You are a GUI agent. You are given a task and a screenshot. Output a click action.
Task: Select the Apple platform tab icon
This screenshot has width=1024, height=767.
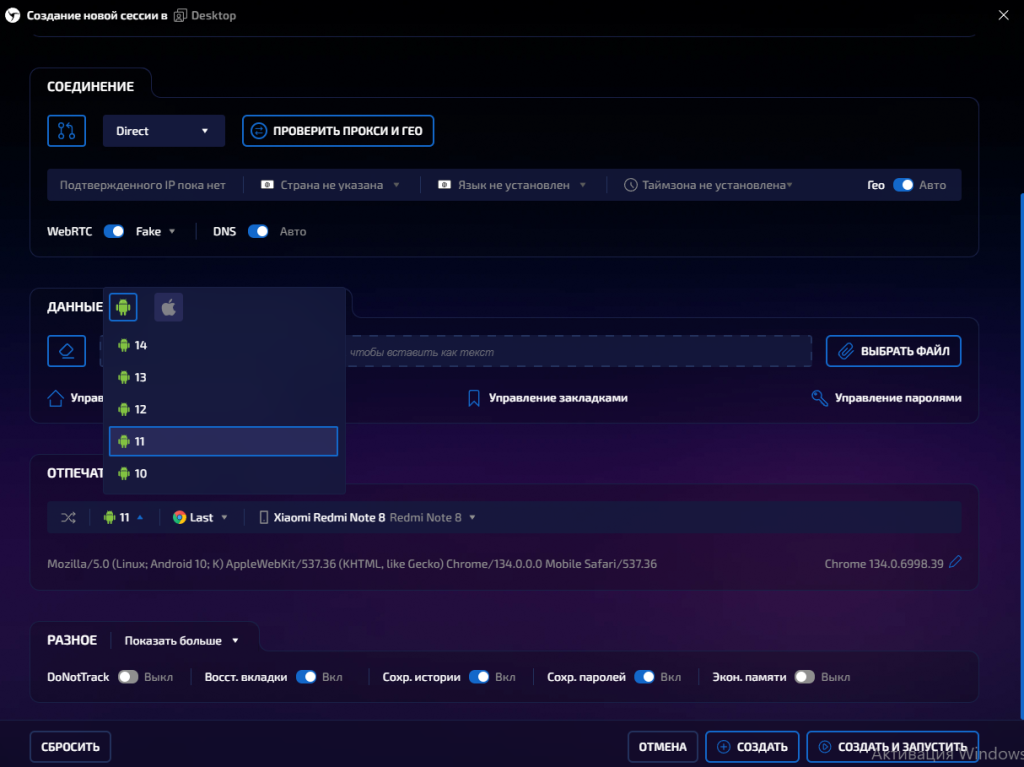pyautogui.click(x=168, y=307)
